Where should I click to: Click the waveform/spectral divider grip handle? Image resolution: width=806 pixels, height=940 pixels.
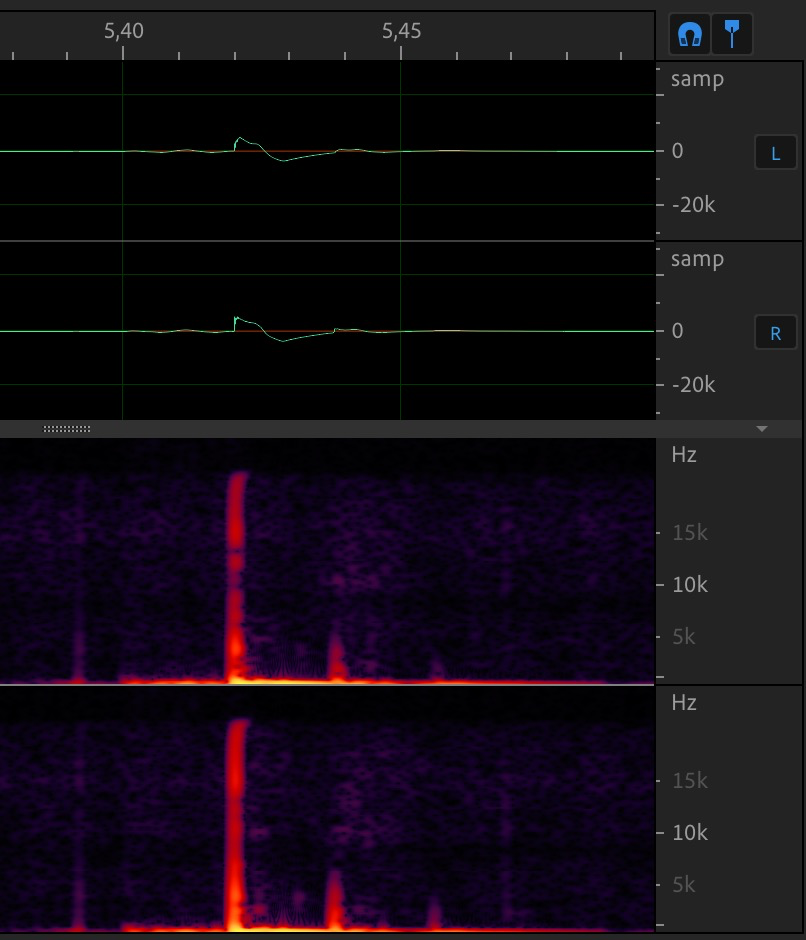click(67, 429)
